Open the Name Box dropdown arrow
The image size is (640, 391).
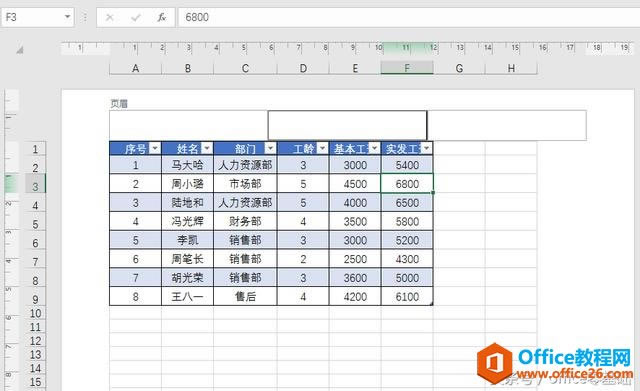coord(67,17)
